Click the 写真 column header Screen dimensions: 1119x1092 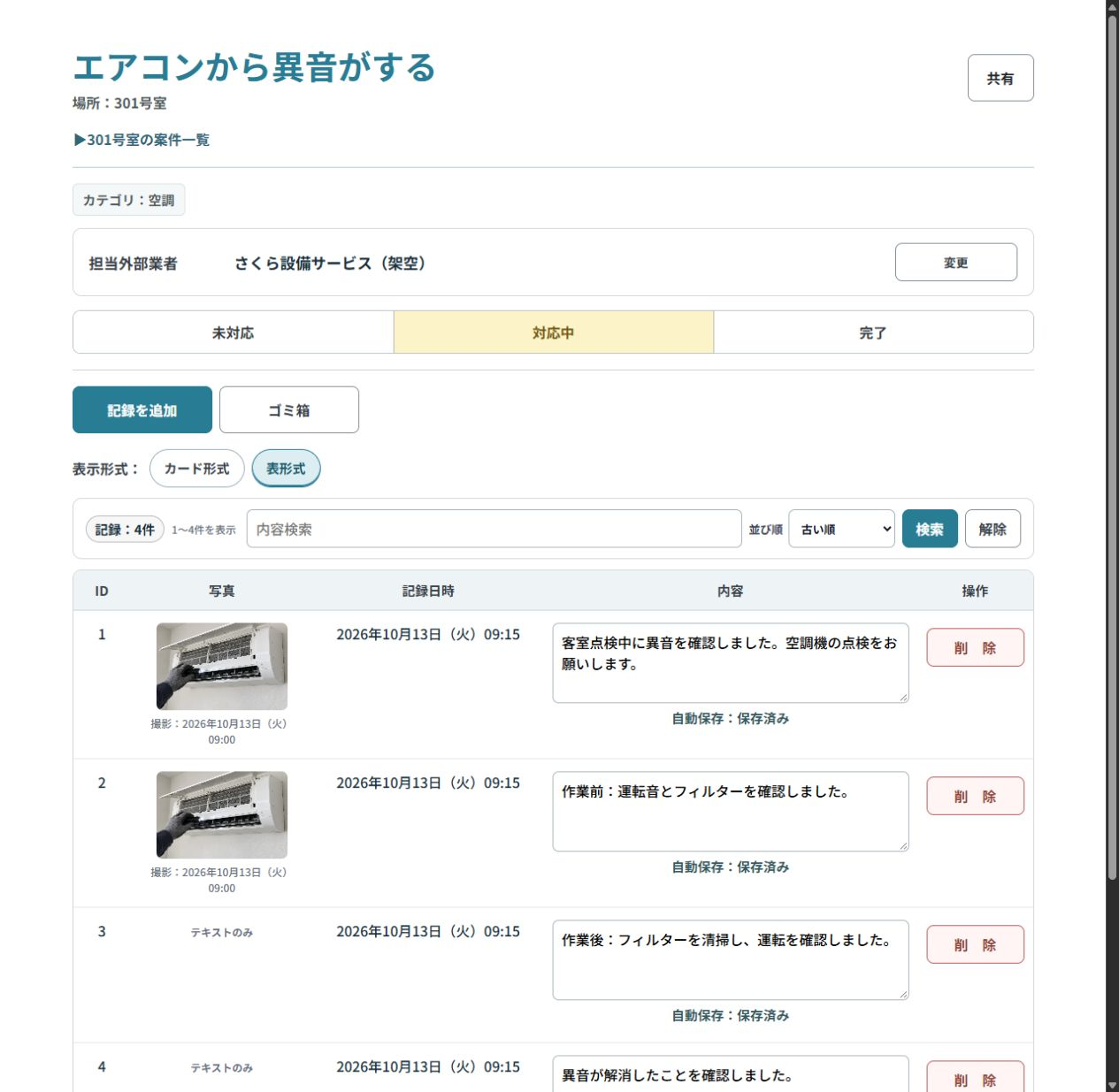click(222, 591)
